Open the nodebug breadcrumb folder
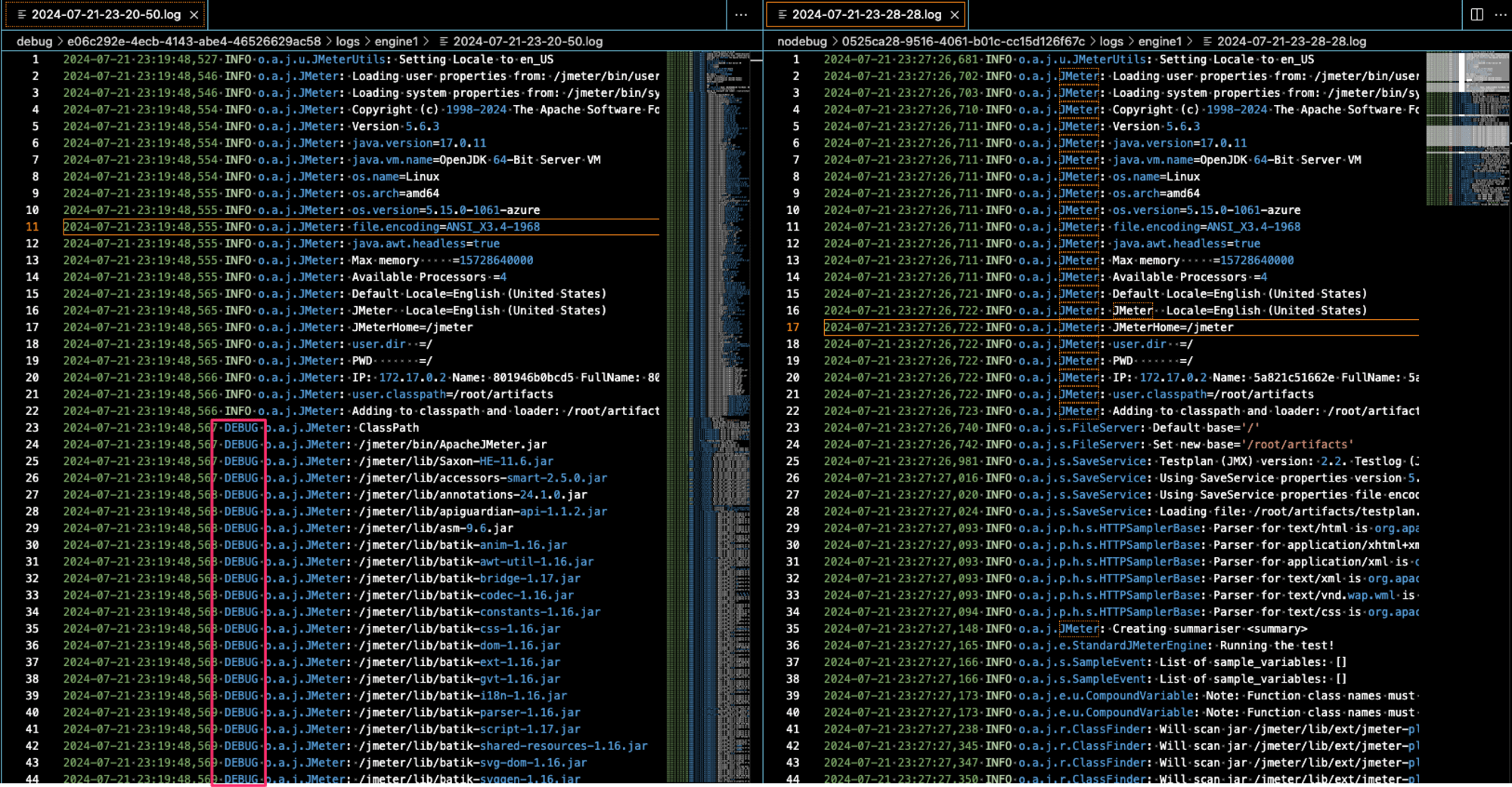Screen dimensions: 1512x787 pos(802,42)
